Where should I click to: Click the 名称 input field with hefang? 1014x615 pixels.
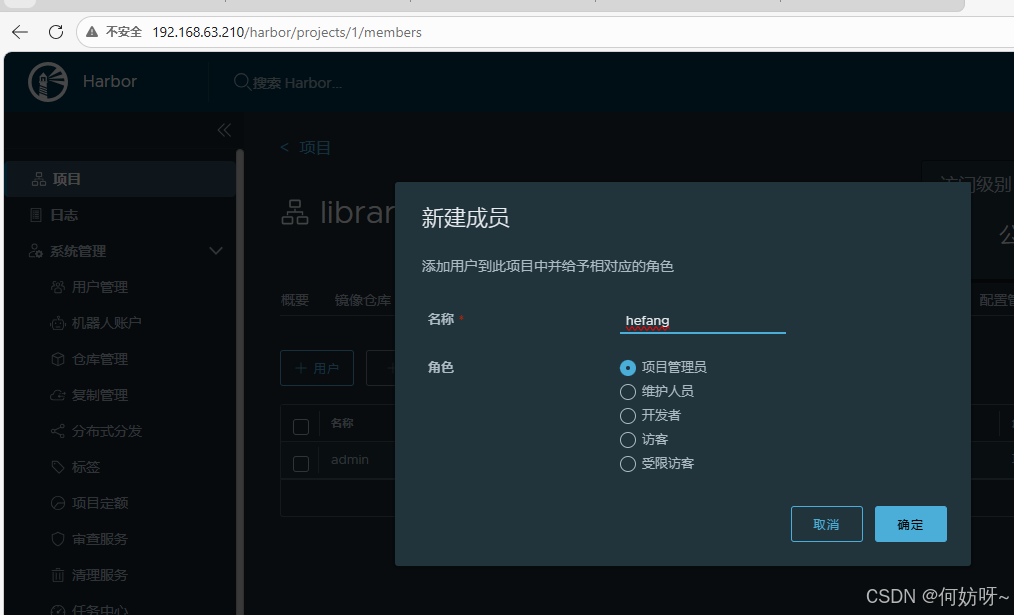[x=703, y=321]
